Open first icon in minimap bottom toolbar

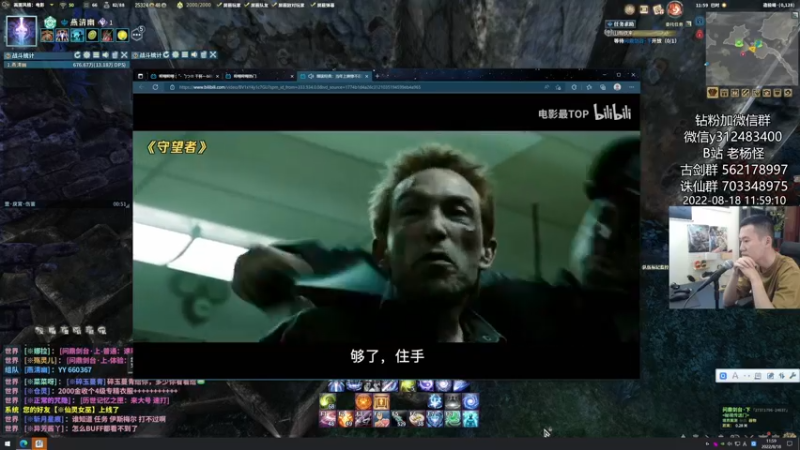click(x=712, y=92)
